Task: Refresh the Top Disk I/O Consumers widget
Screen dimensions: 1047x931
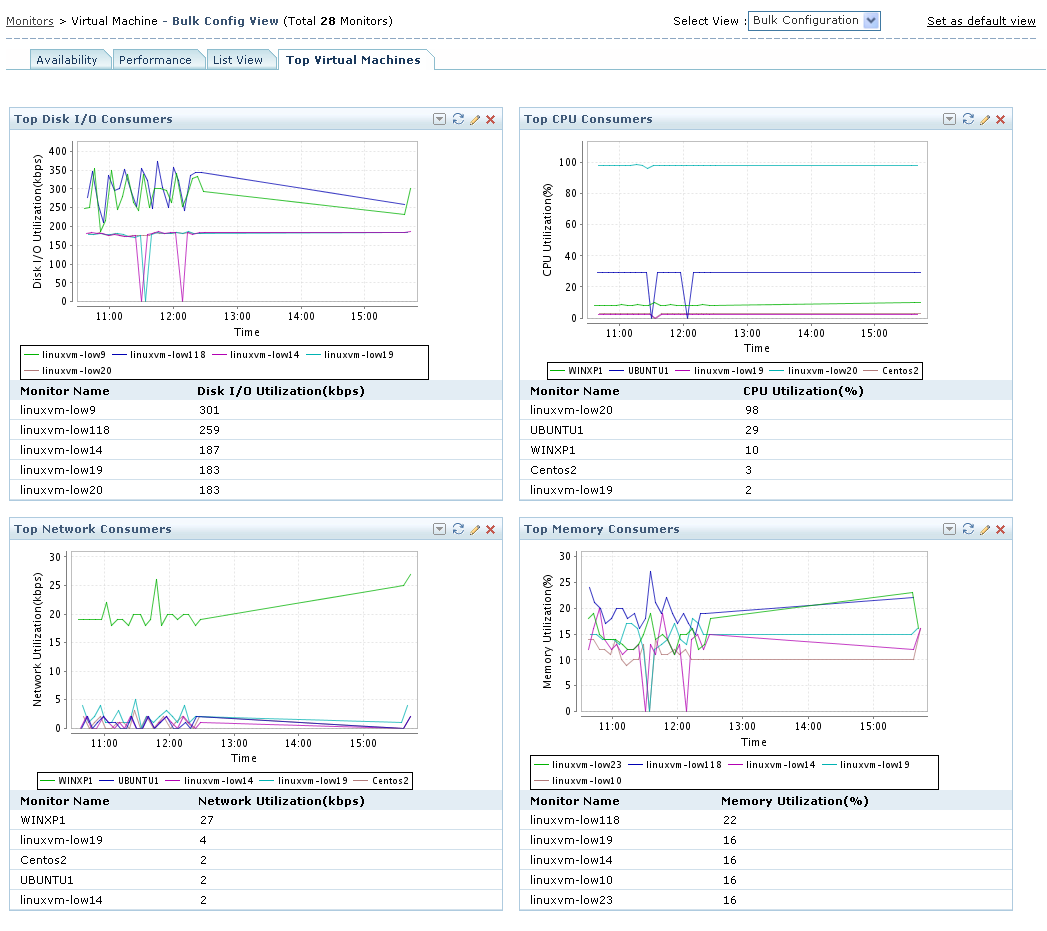Action: tap(458, 119)
